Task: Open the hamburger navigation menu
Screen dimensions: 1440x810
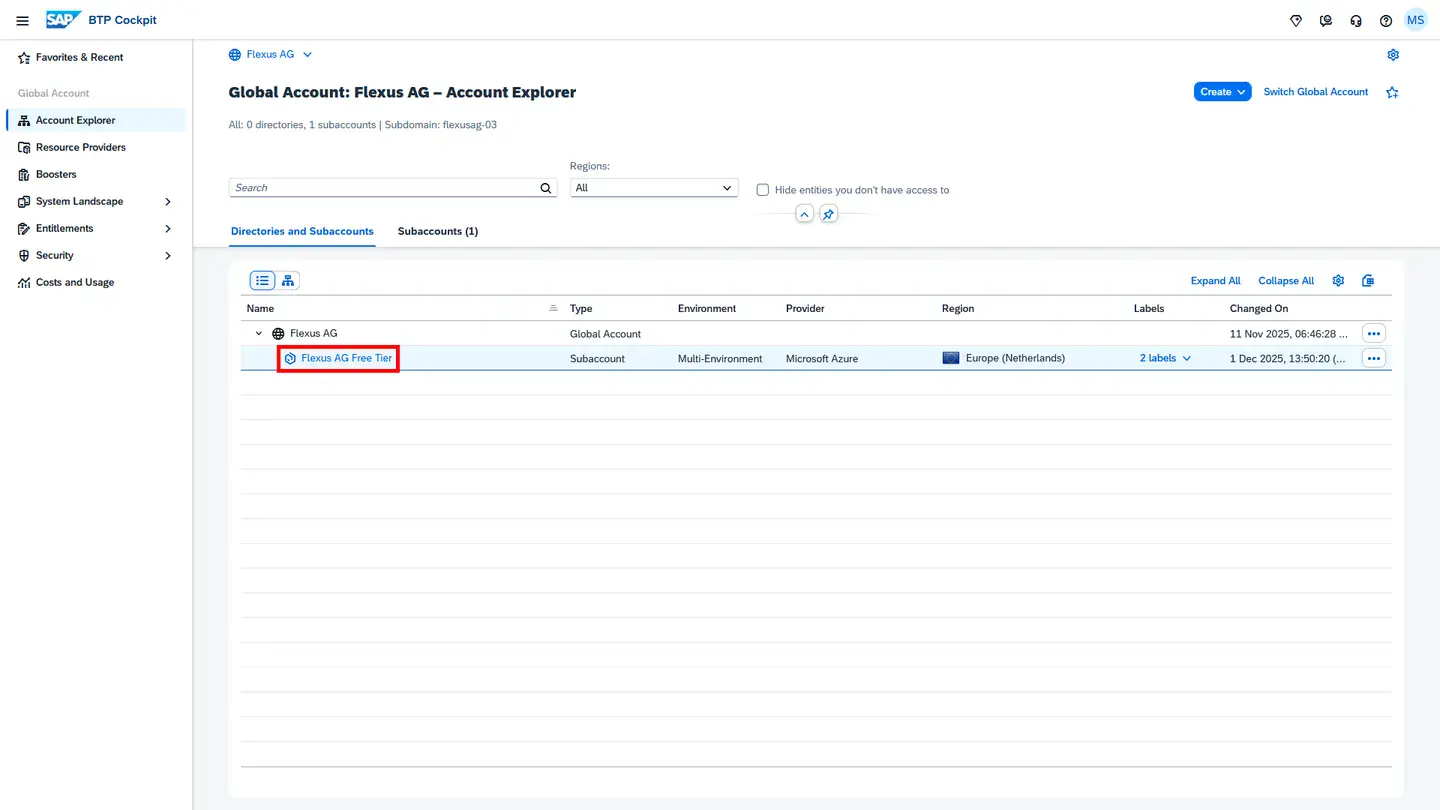Action: [22, 20]
